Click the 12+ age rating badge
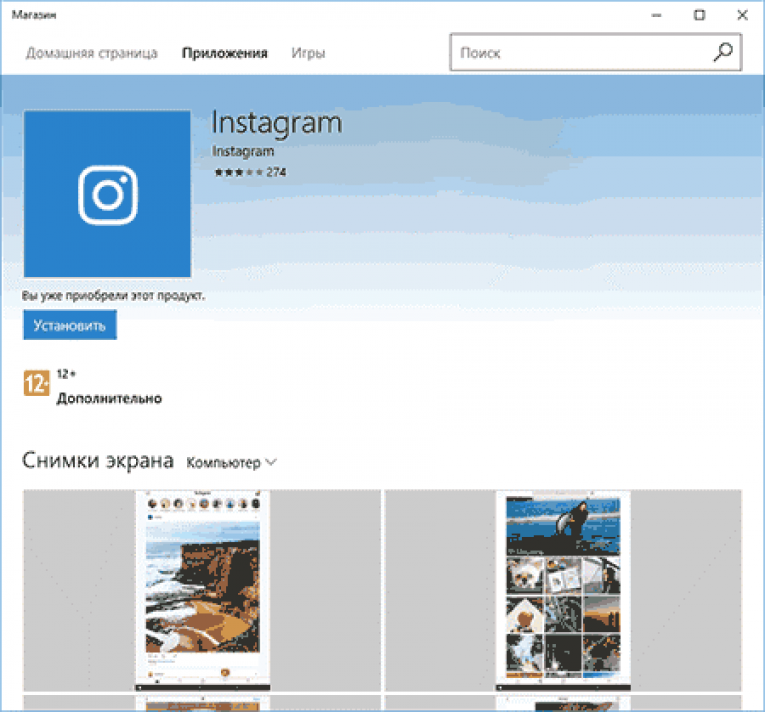 tap(36, 383)
